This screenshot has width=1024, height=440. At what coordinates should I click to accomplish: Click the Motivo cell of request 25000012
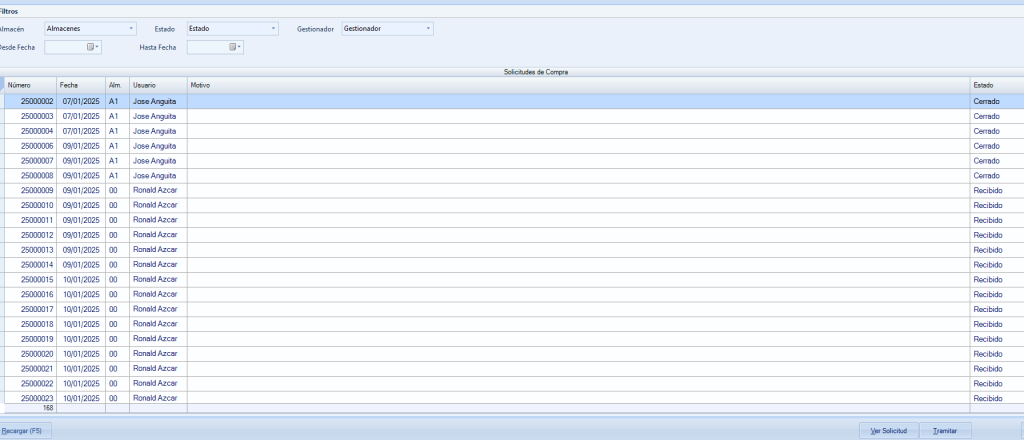click(x=578, y=235)
